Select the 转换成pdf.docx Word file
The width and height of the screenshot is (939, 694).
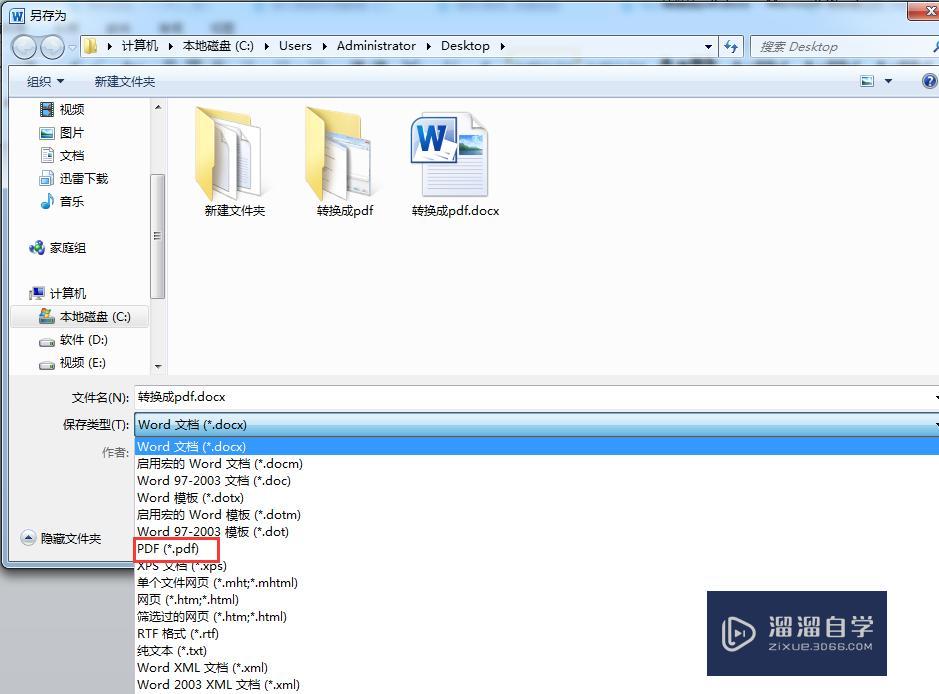(455, 164)
